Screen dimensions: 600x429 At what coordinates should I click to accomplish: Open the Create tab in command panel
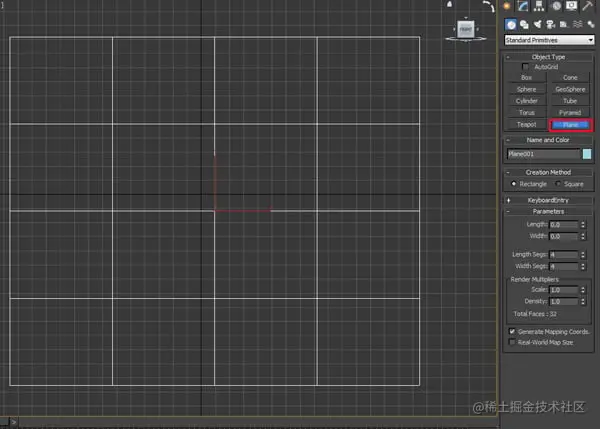click(x=507, y=6)
